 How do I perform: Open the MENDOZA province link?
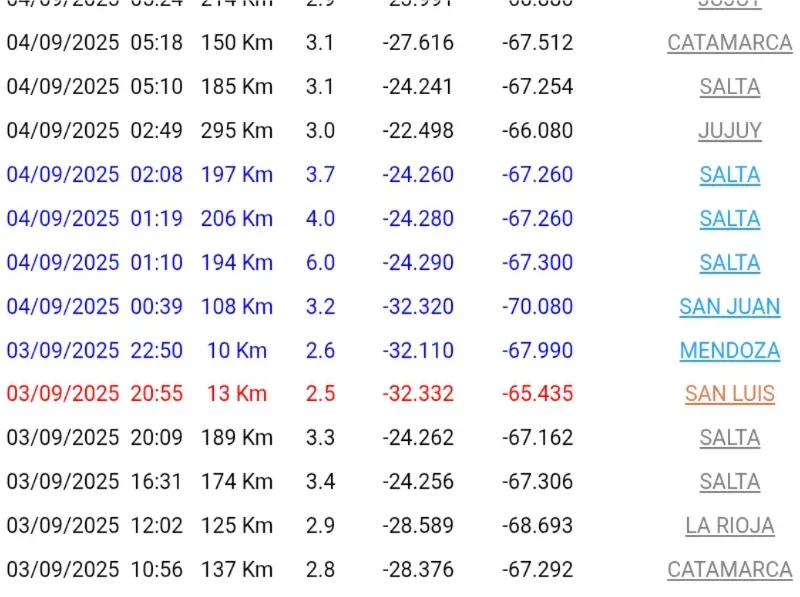coord(729,351)
